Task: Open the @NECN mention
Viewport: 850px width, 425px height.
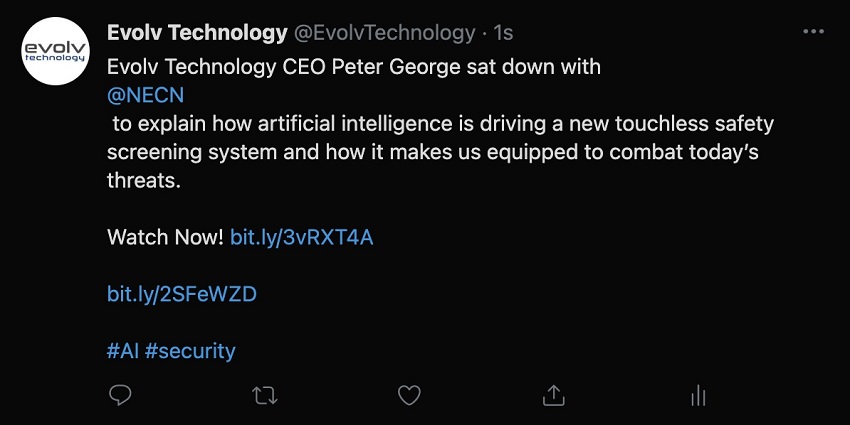Action: click(x=145, y=94)
